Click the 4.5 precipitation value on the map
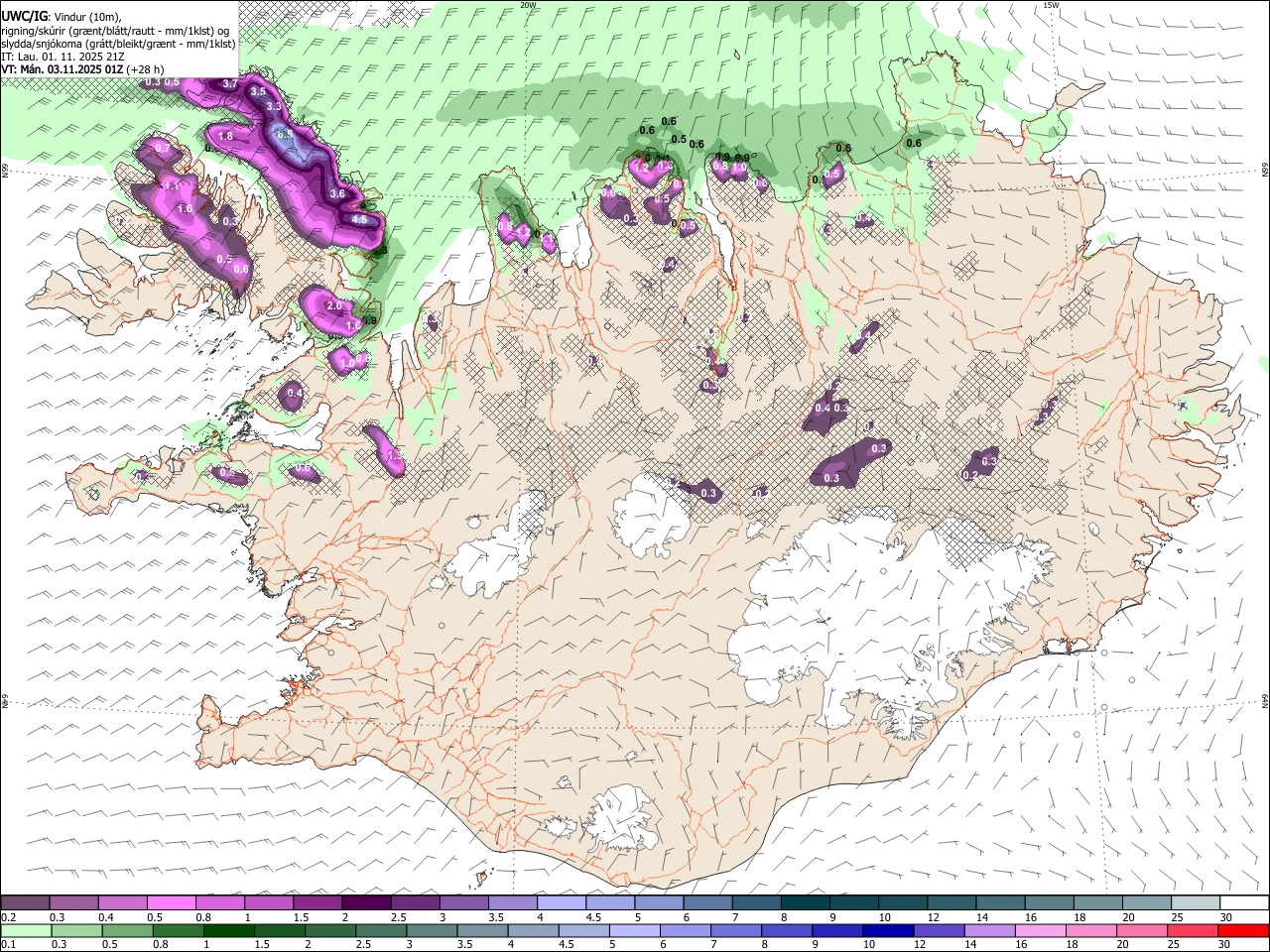Screen dimensions: 1270x952 click(359, 219)
